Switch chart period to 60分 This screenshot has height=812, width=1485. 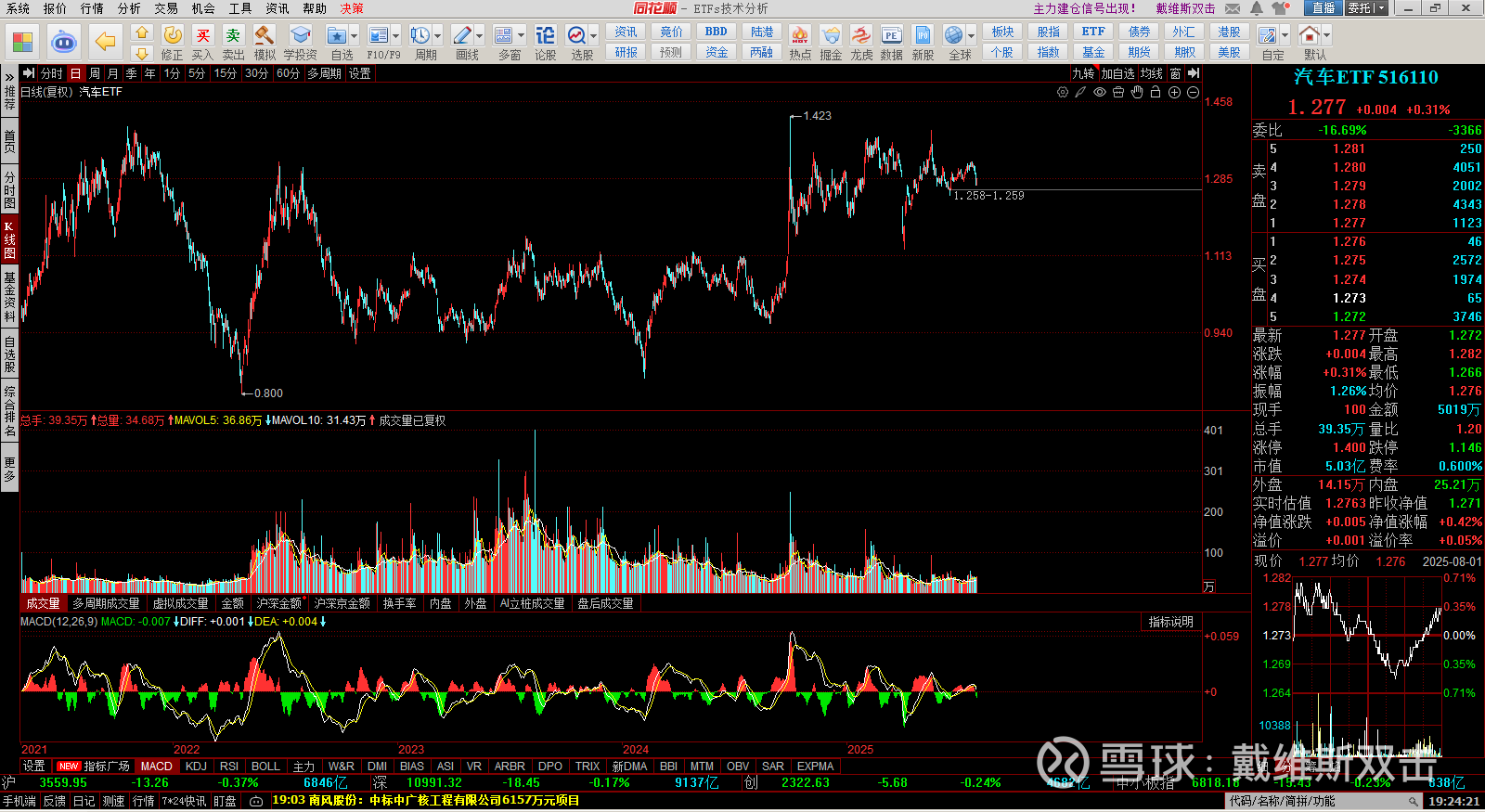click(x=288, y=73)
